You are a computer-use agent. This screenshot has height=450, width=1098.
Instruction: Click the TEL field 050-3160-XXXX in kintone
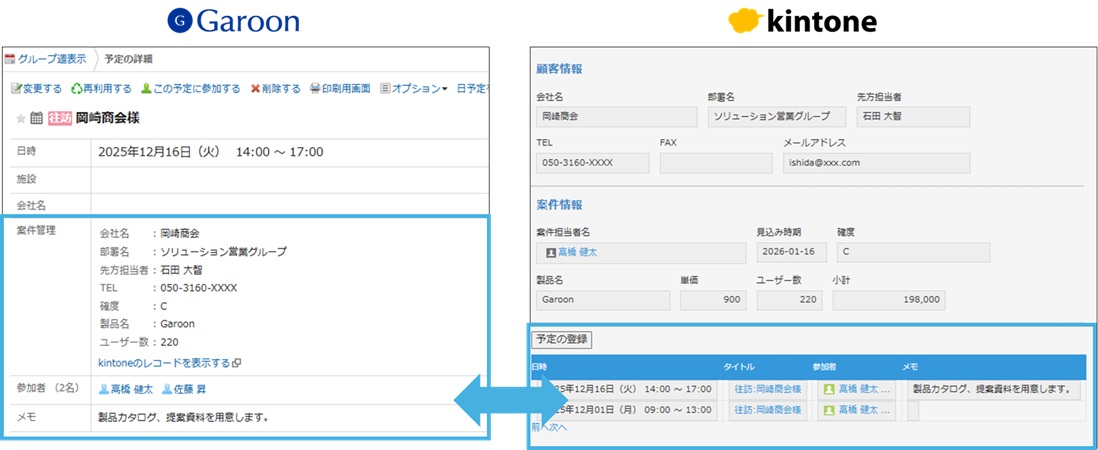pyautogui.click(x=592, y=163)
